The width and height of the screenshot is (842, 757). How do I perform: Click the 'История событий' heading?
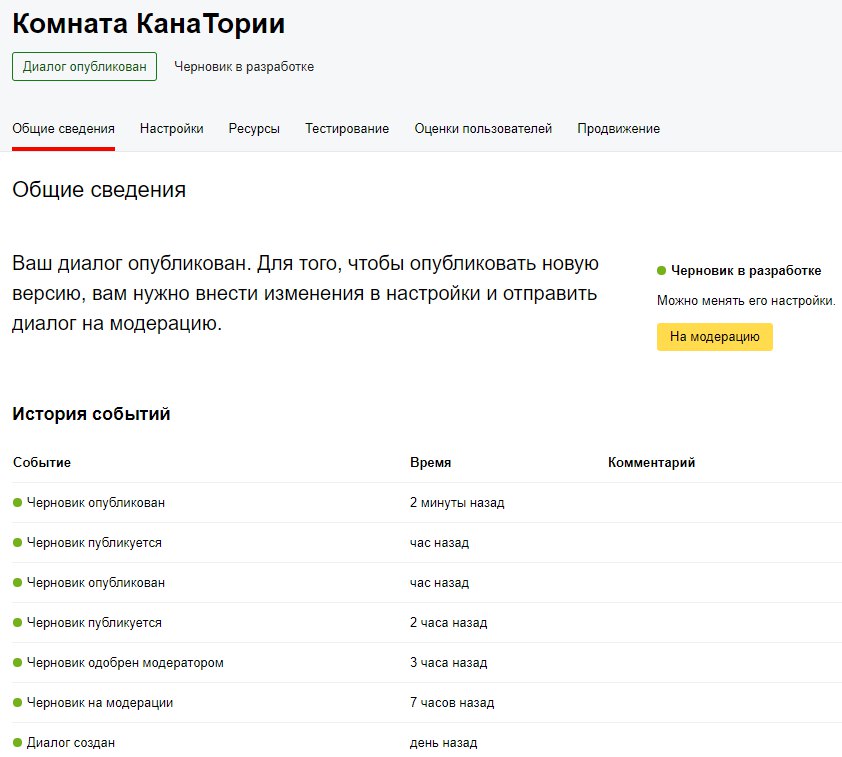coord(91,413)
